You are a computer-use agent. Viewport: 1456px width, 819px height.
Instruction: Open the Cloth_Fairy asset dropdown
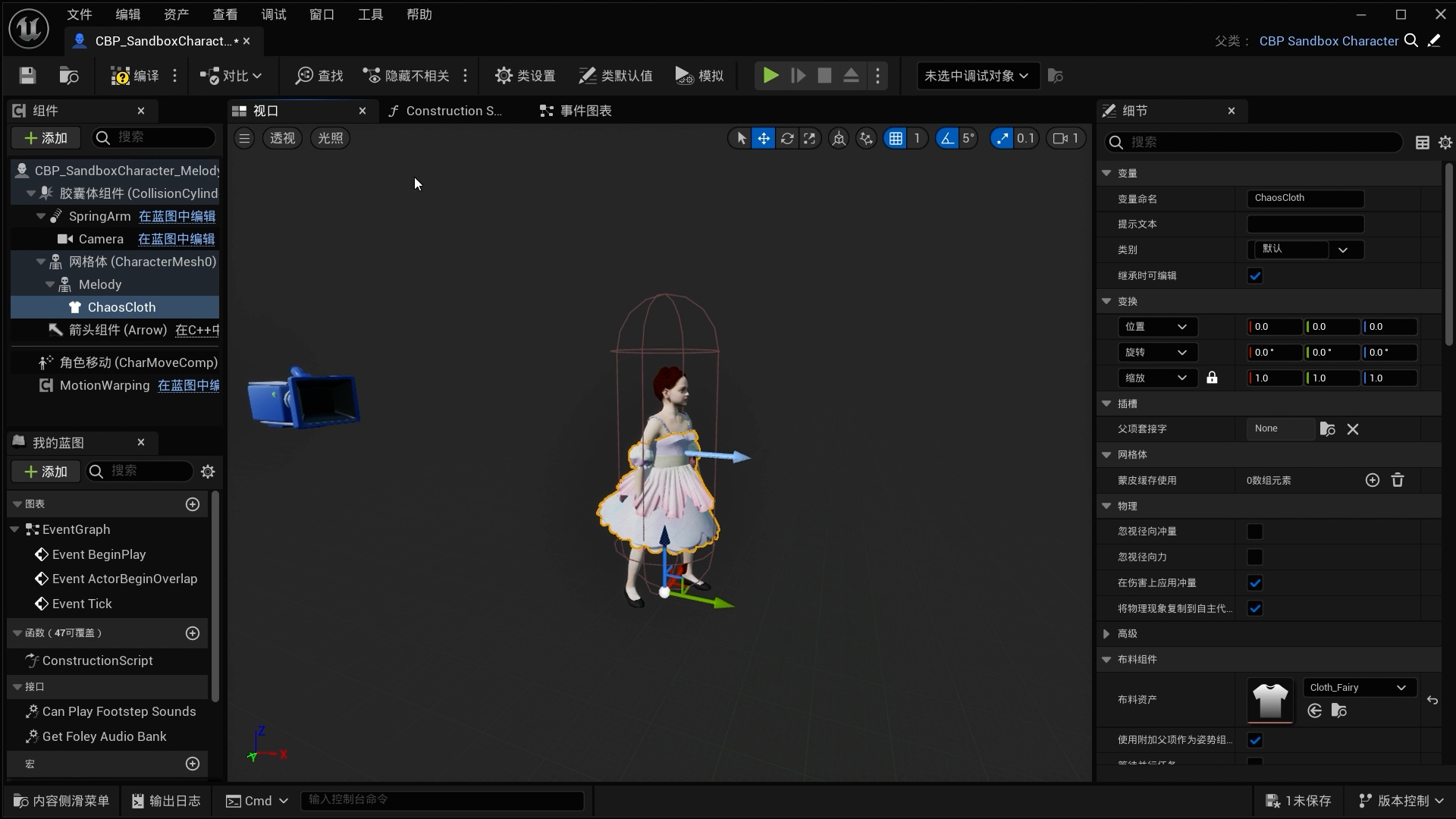point(1359,687)
